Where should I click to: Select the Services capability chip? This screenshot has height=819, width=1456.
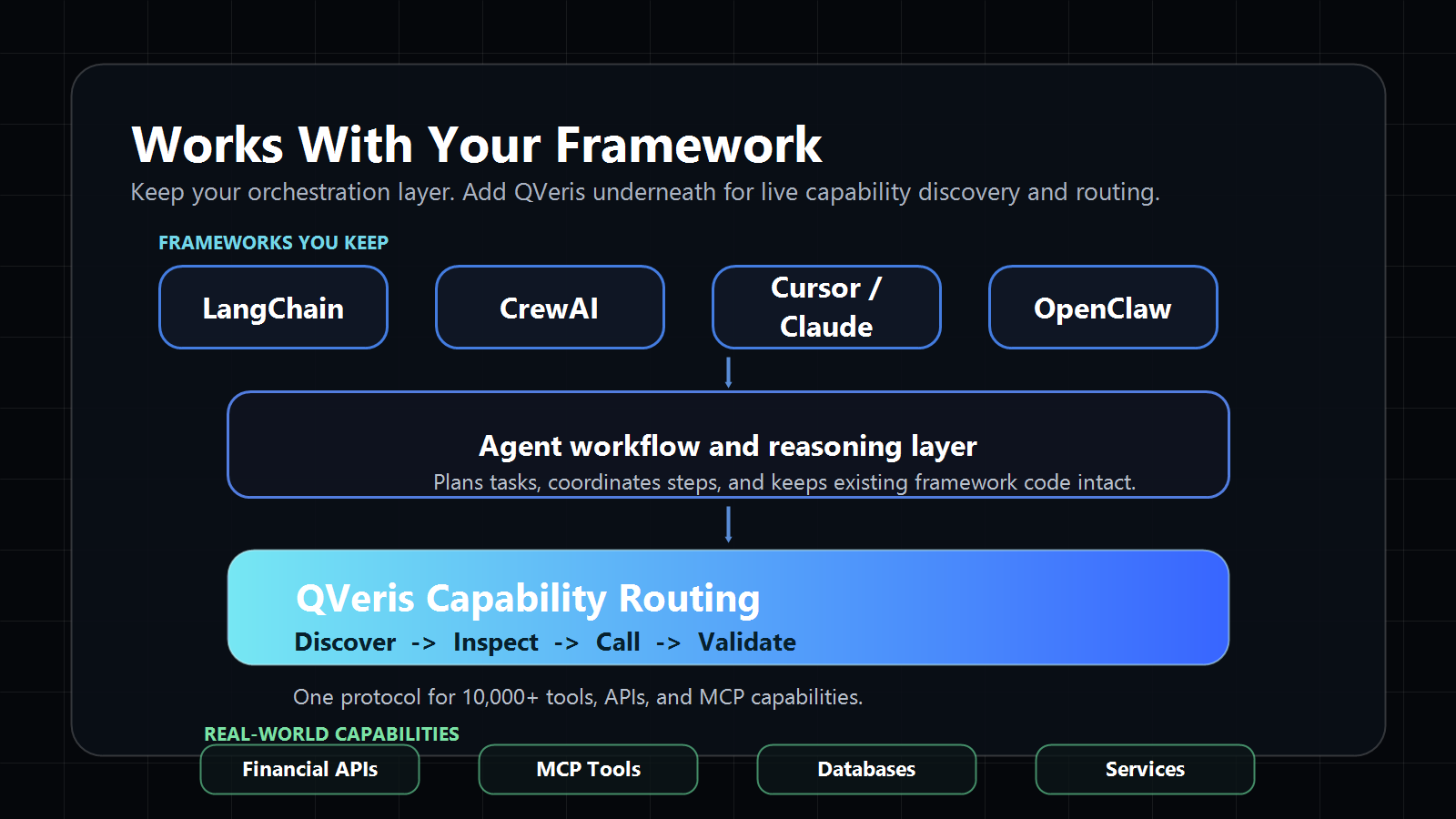click(1145, 769)
